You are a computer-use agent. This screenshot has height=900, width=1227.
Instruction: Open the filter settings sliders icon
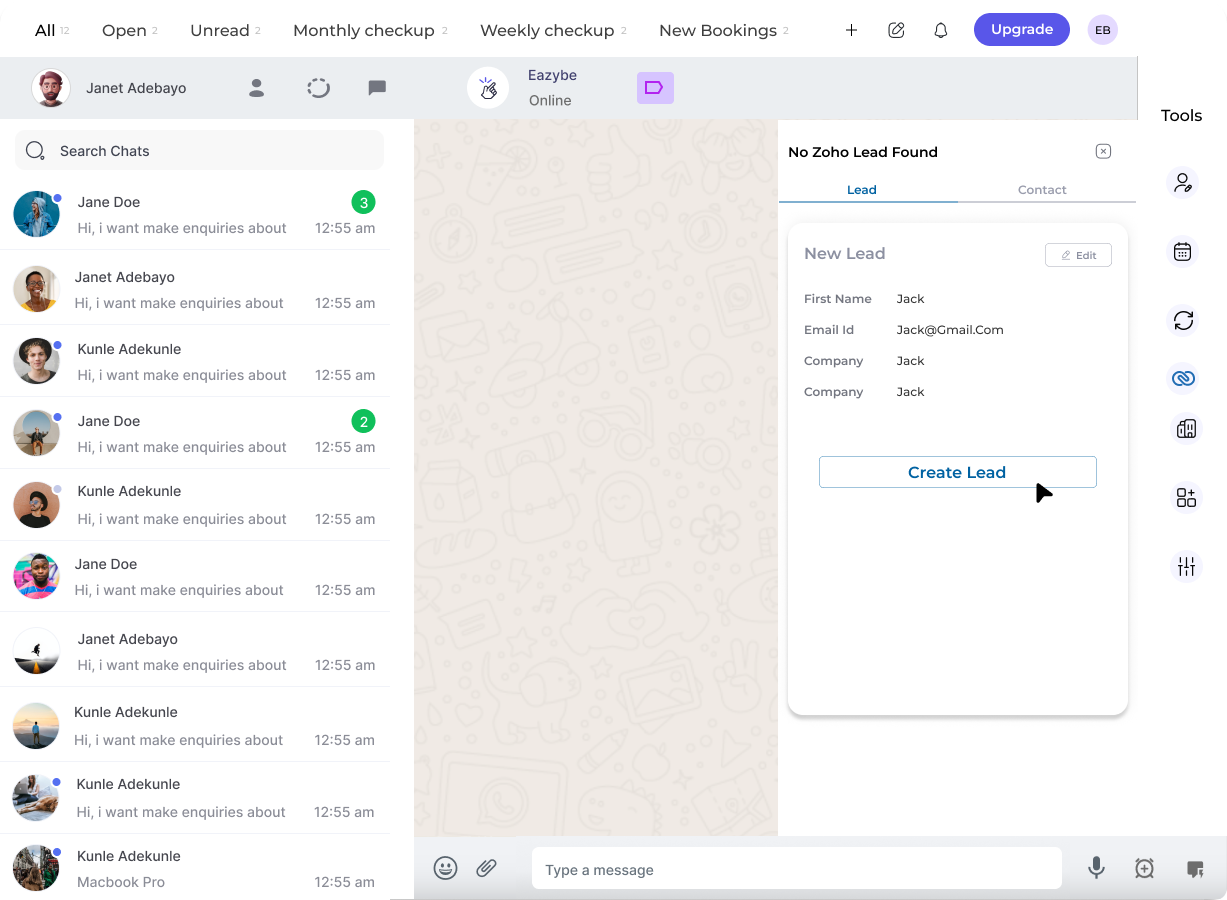click(x=1185, y=566)
